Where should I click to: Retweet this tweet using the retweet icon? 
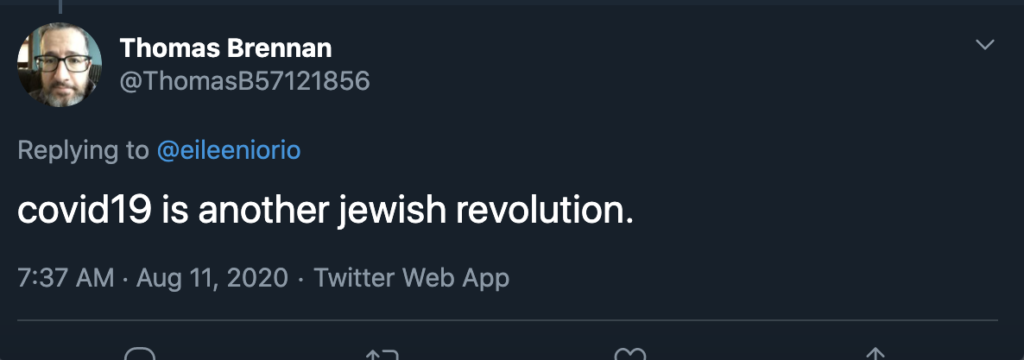[383, 355]
